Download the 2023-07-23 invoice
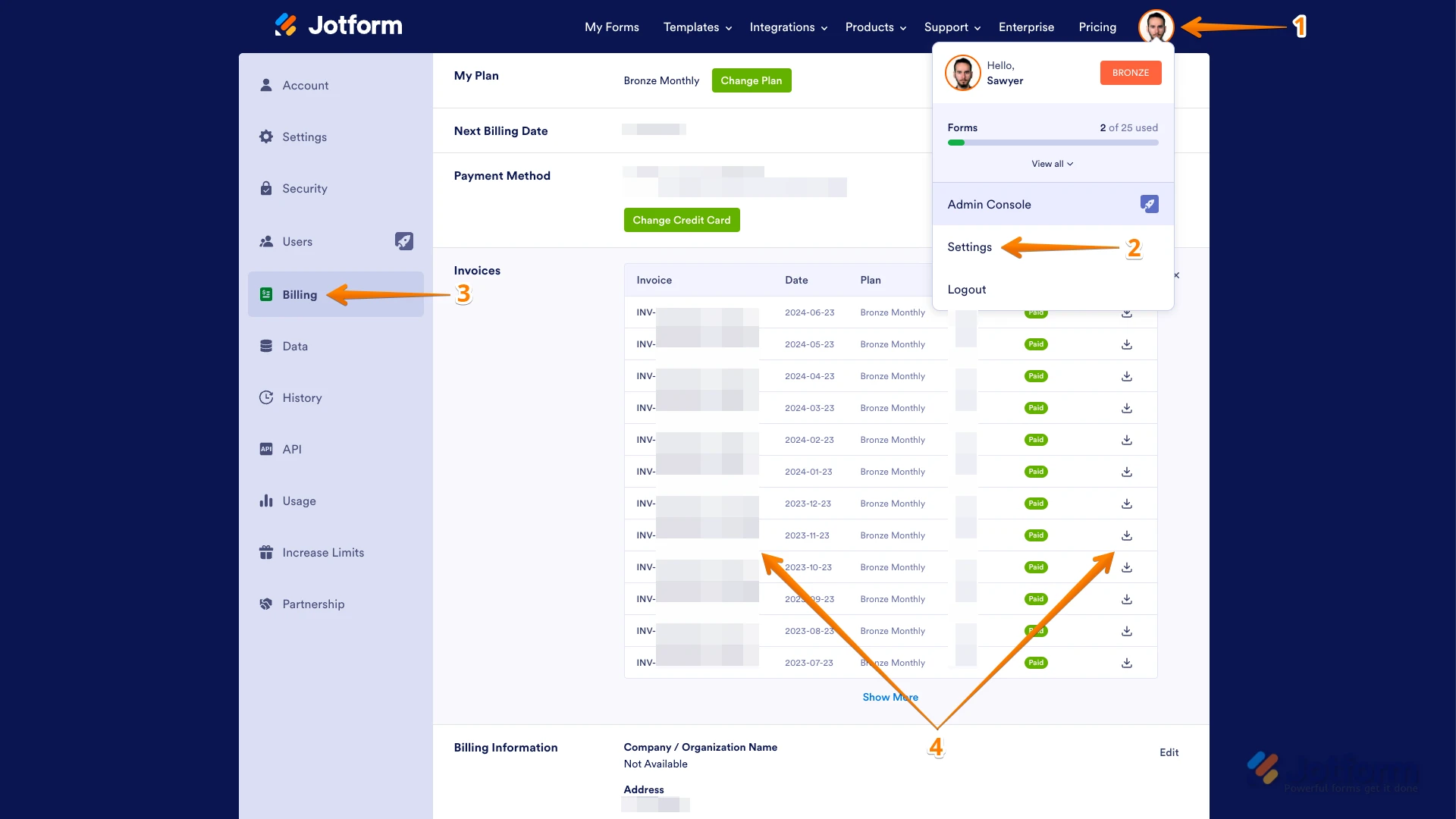The width and height of the screenshot is (1456, 819). point(1127,663)
